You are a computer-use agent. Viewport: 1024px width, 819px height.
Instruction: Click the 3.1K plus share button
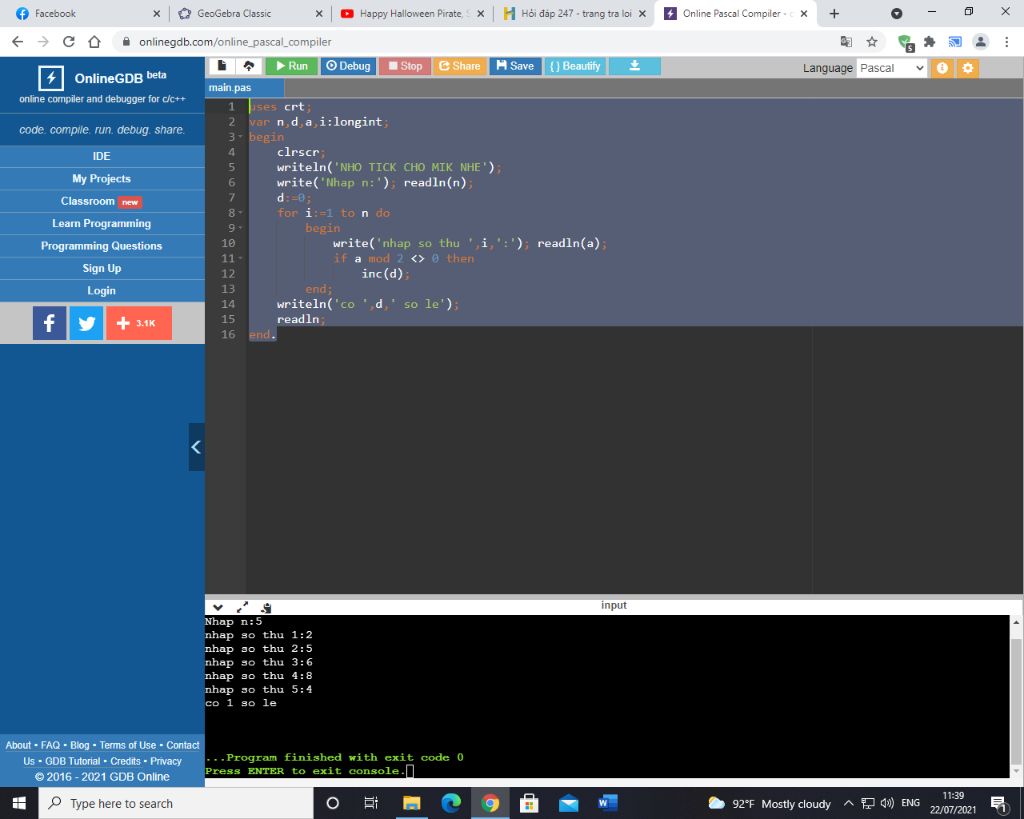coord(139,323)
